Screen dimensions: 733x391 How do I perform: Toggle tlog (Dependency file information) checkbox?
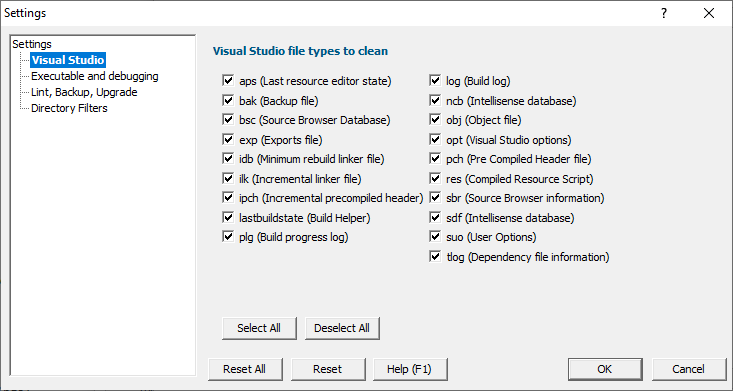tap(435, 257)
